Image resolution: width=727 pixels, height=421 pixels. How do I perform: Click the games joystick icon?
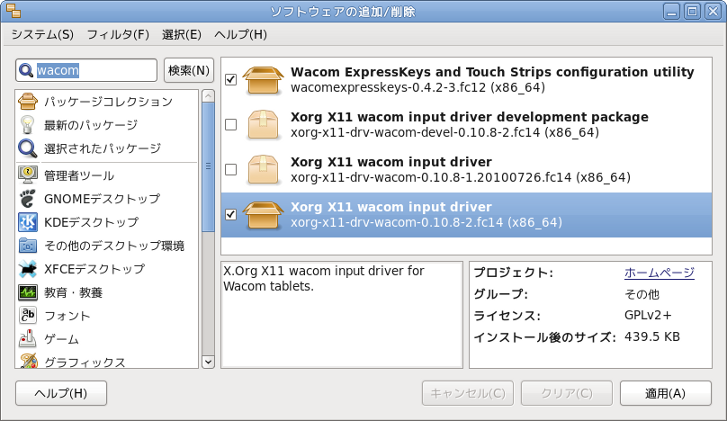27,339
